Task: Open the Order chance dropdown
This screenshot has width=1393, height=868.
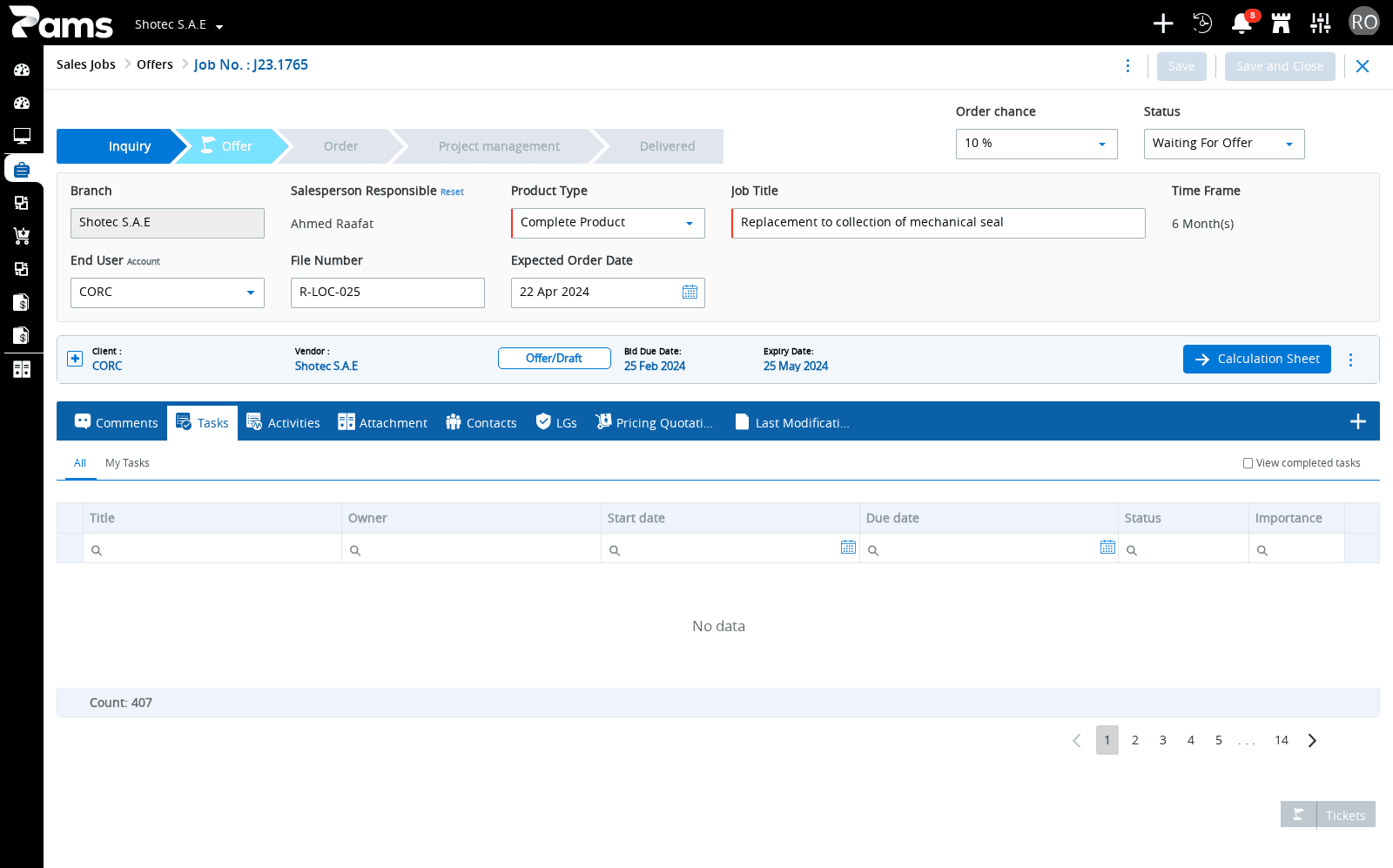Action: [1036, 144]
